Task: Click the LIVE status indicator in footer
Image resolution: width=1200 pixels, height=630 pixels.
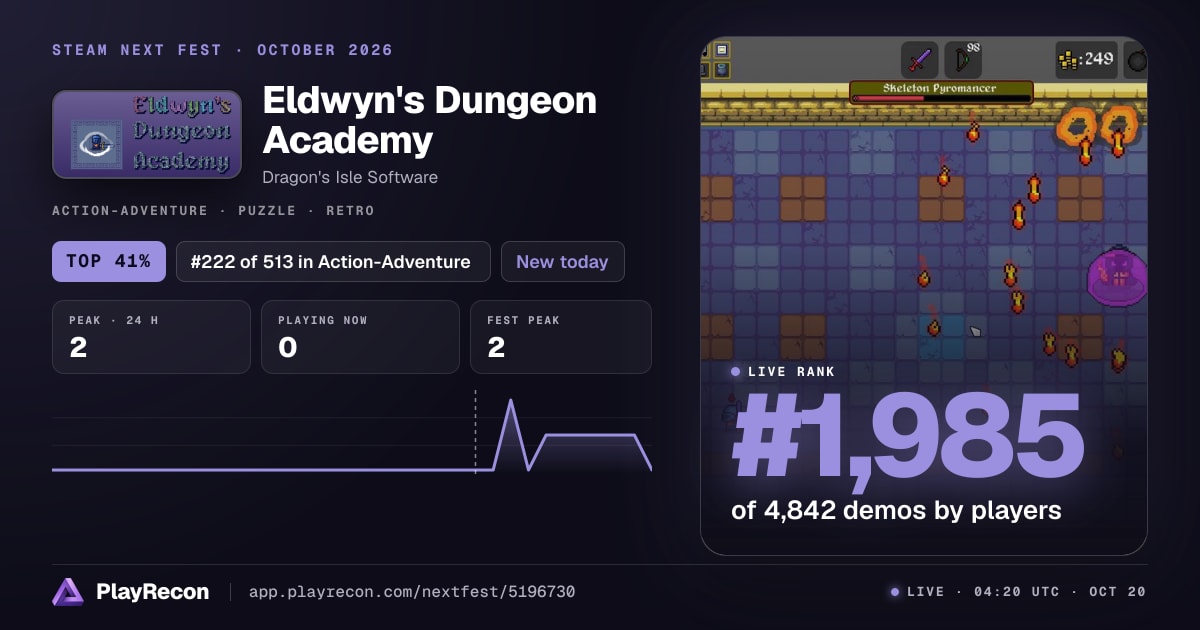Action: coord(917,592)
